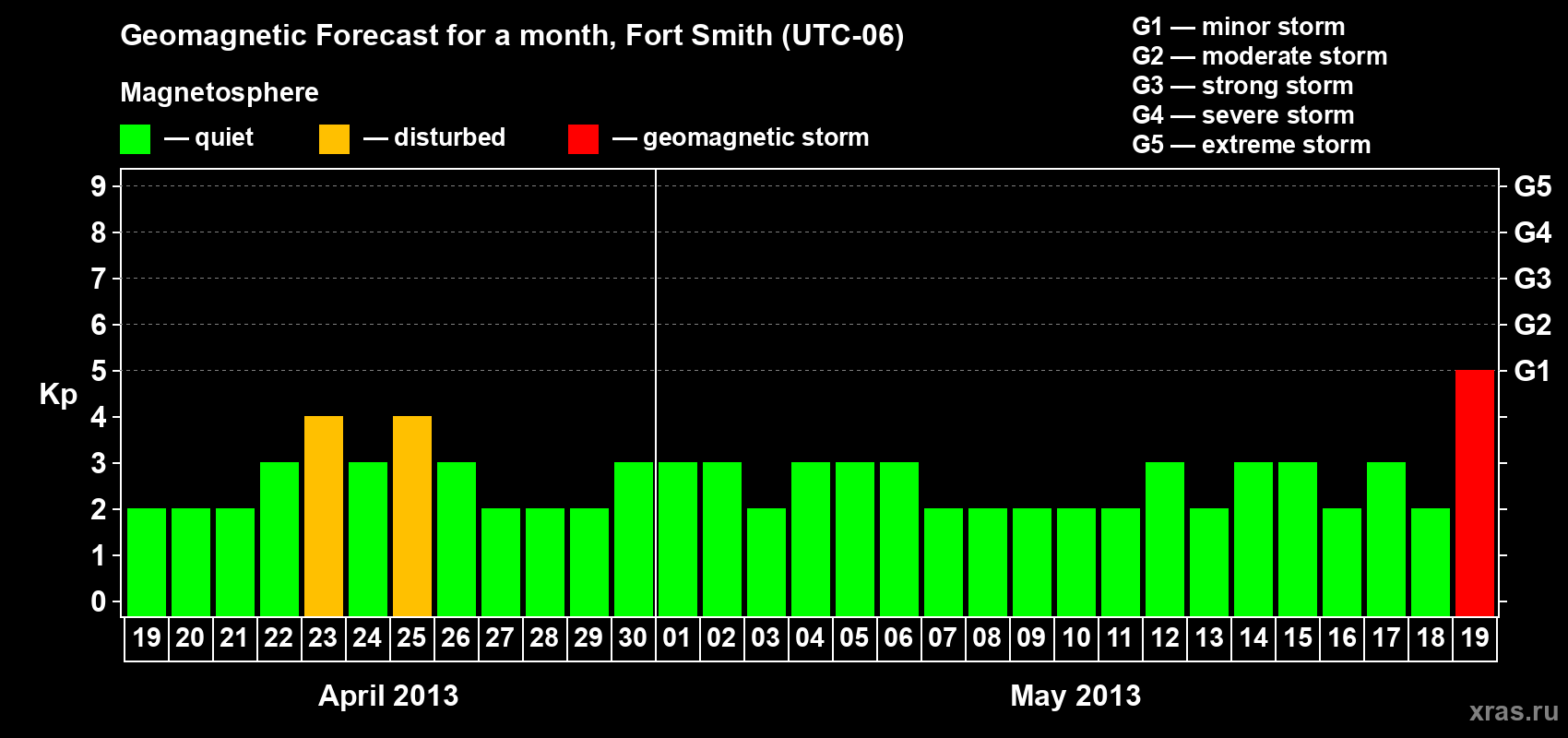Image resolution: width=1568 pixels, height=738 pixels.
Task: Click Kp axis value 9
Action: (99, 186)
